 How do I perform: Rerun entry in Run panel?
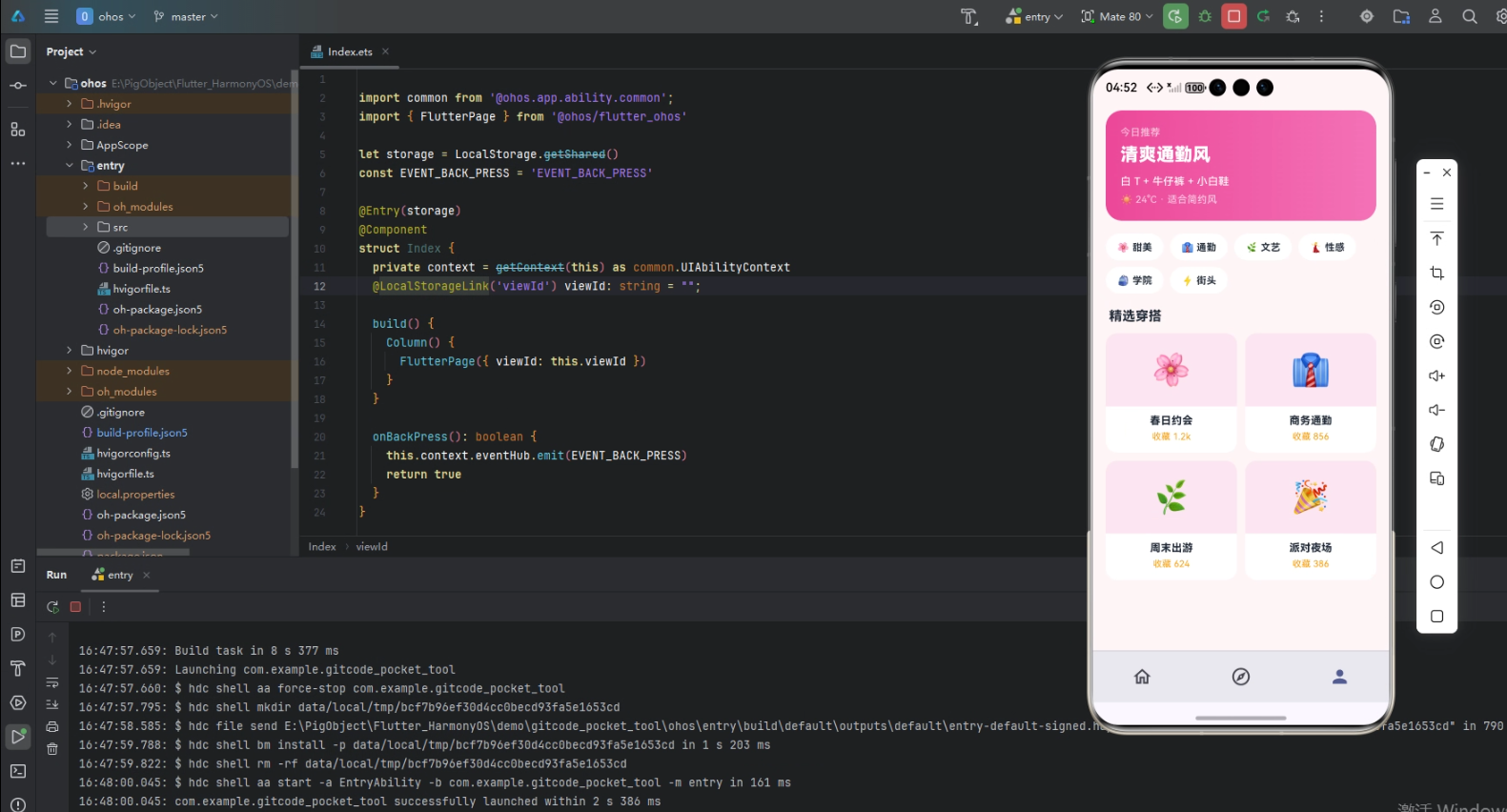click(52, 607)
